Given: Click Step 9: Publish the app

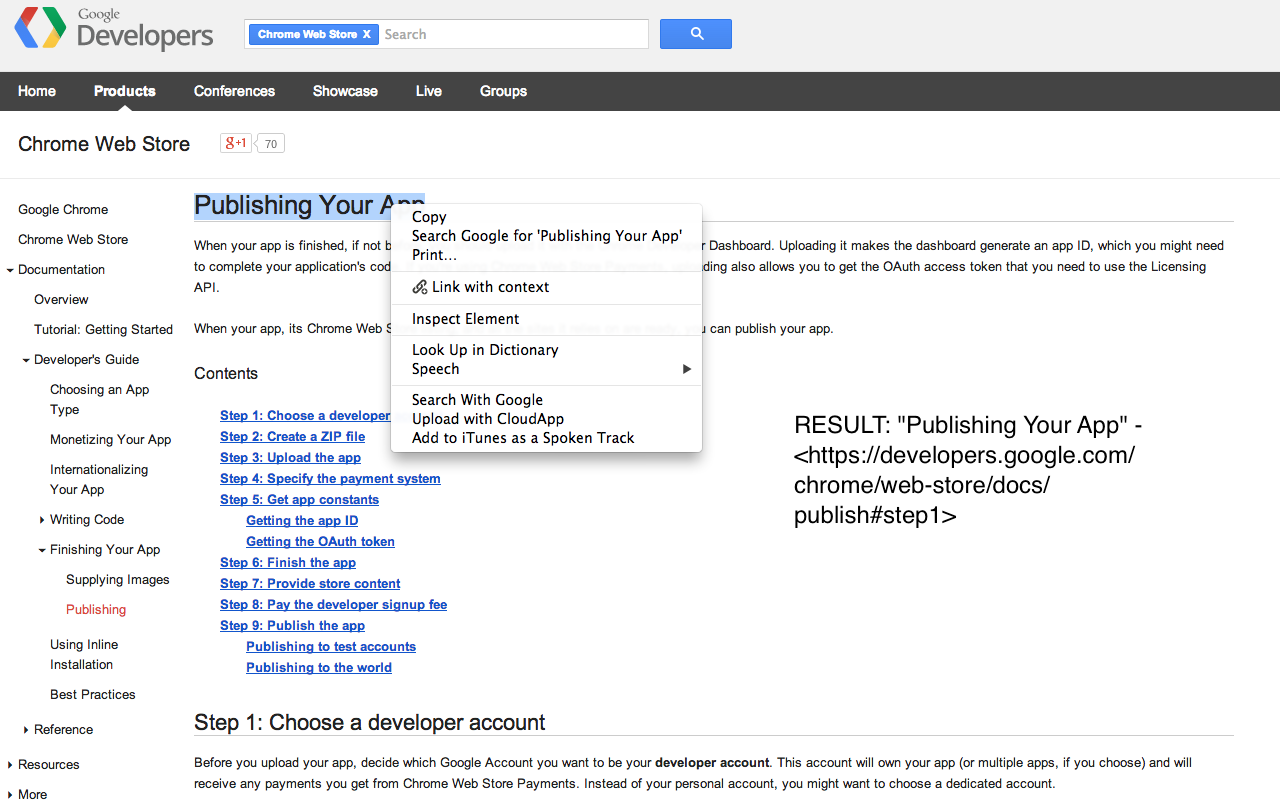Looking at the screenshot, I should (292, 626).
